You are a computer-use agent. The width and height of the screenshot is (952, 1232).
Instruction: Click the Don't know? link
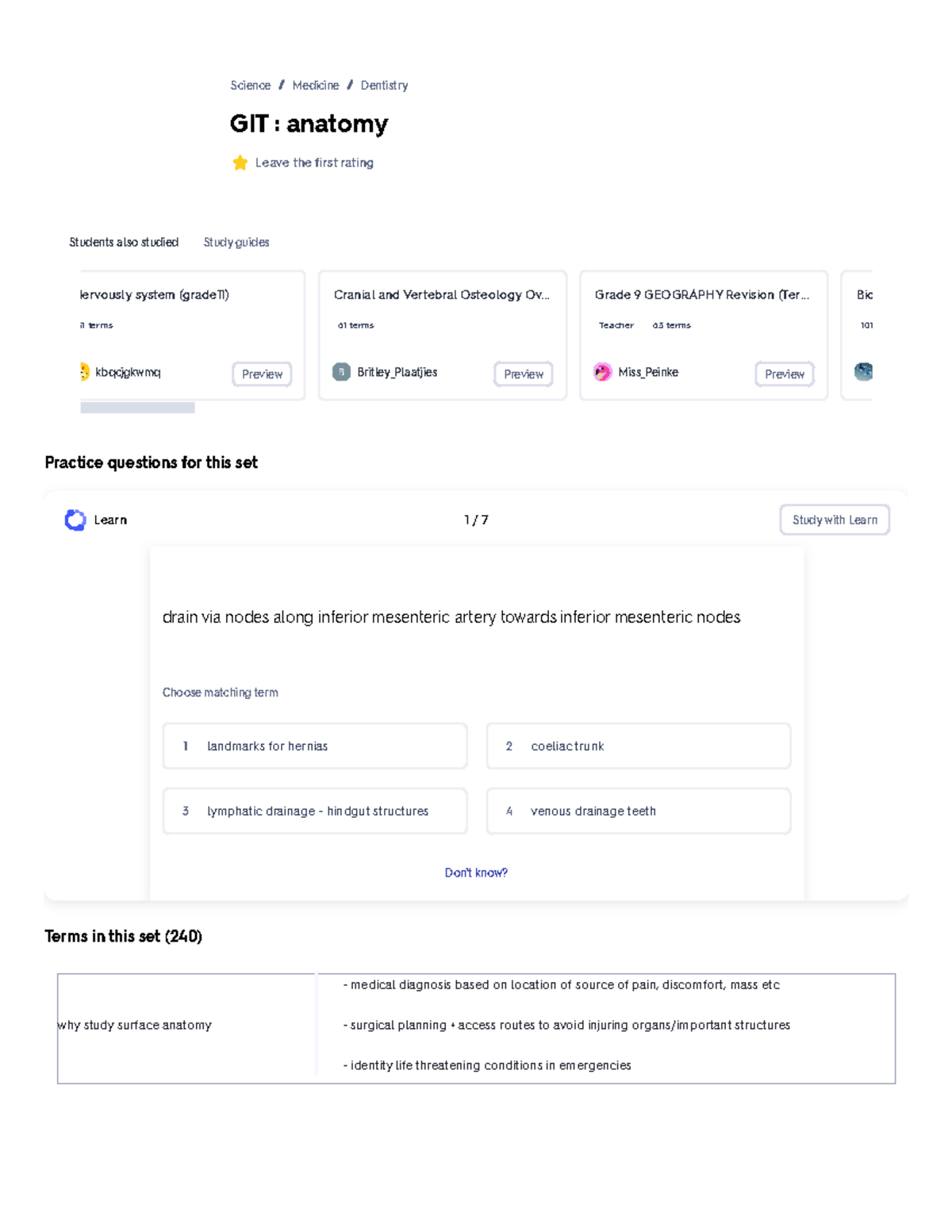click(476, 872)
